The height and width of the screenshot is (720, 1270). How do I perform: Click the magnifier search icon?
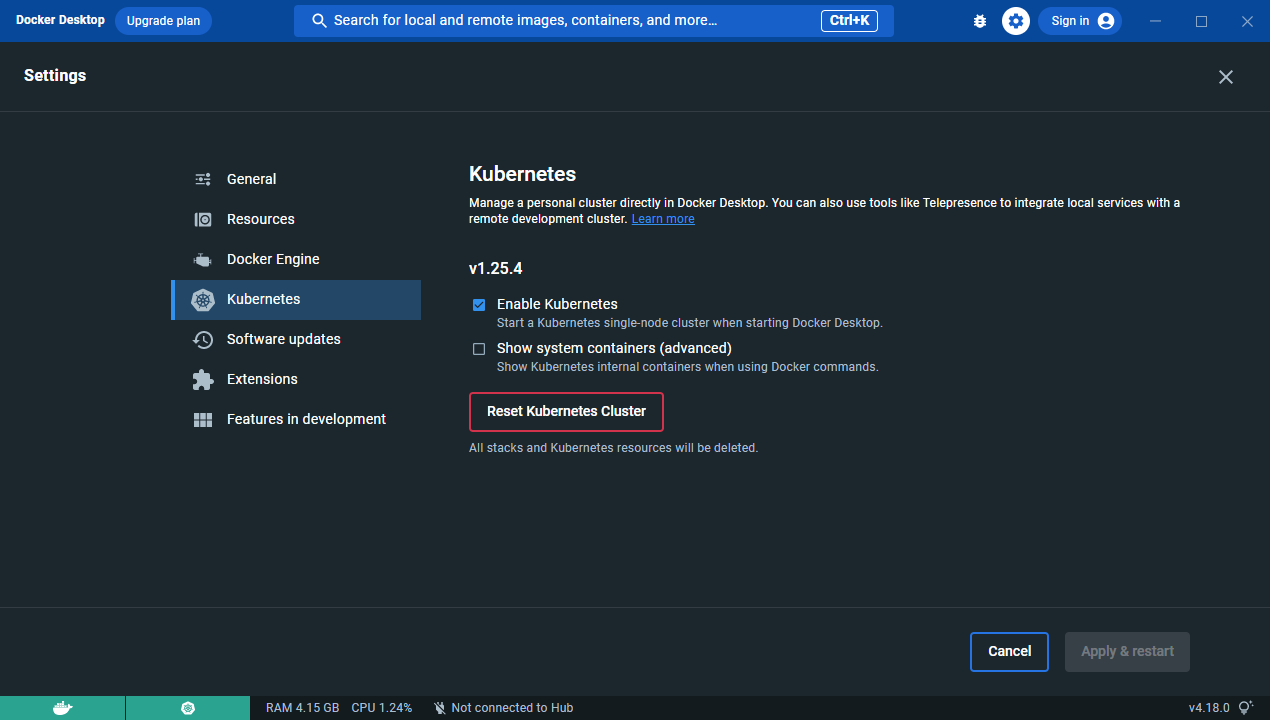tap(320, 21)
